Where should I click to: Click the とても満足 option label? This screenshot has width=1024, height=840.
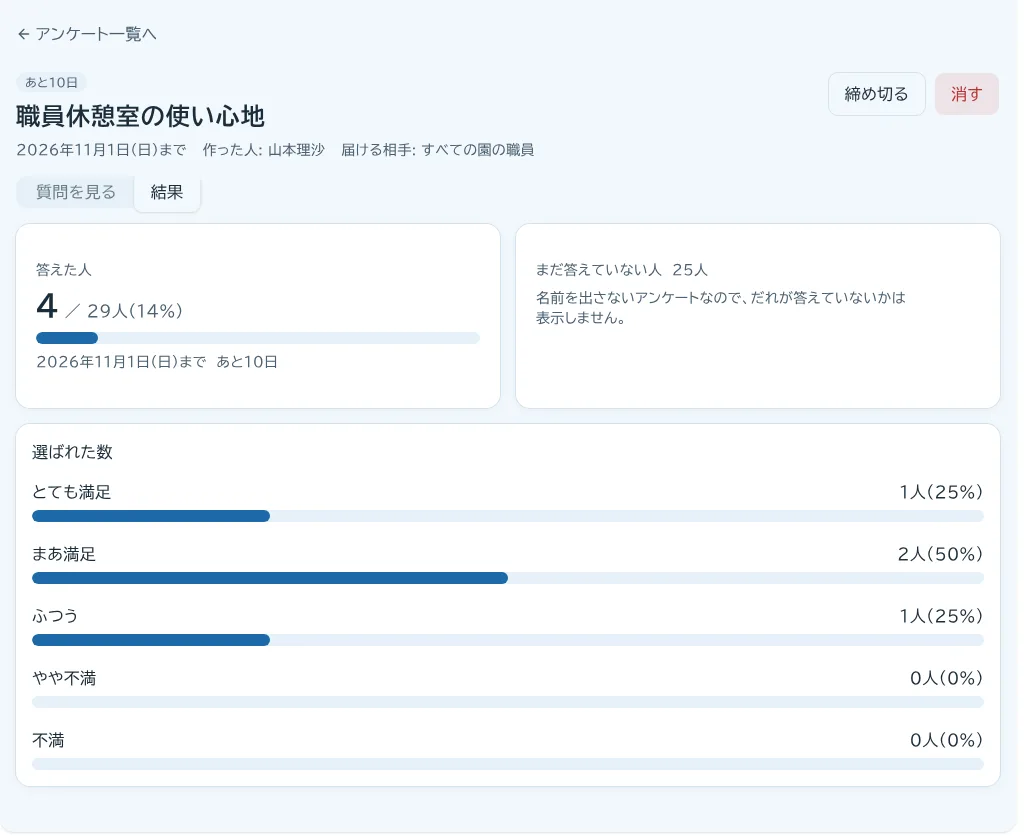(72, 492)
